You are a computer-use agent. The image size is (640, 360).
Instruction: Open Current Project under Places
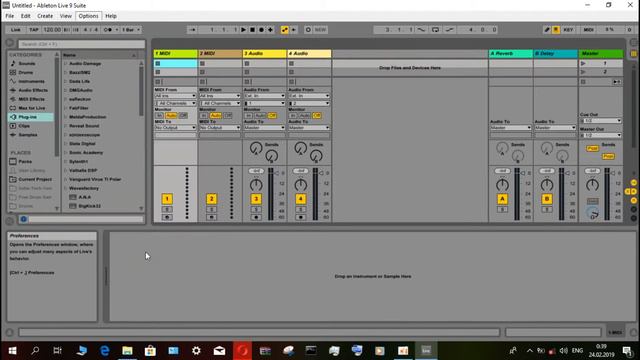[x=35, y=179]
